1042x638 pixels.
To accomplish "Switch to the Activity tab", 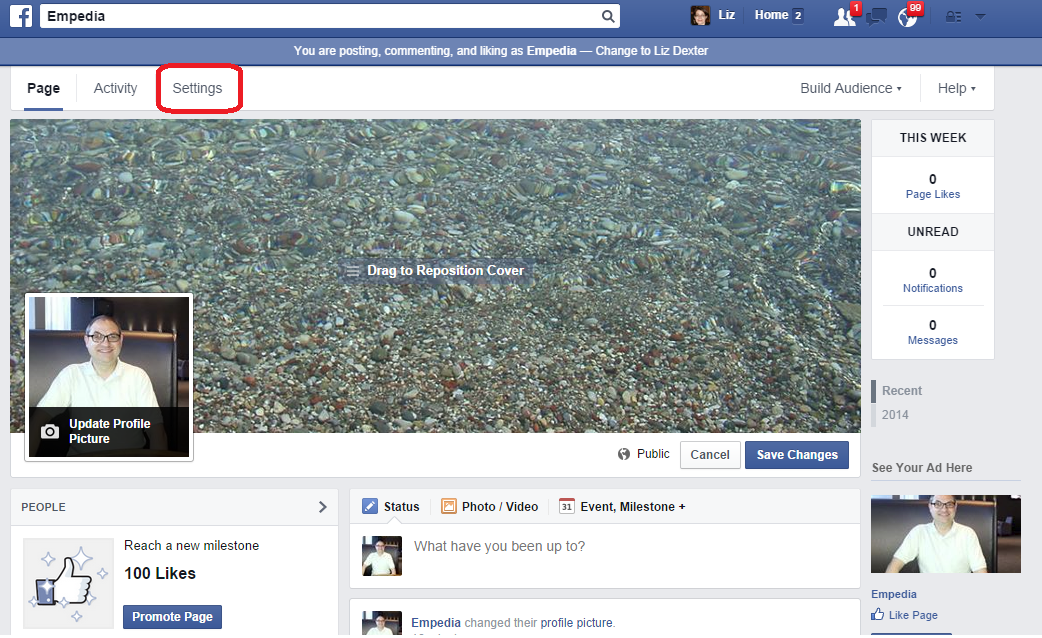I will point(115,88).
